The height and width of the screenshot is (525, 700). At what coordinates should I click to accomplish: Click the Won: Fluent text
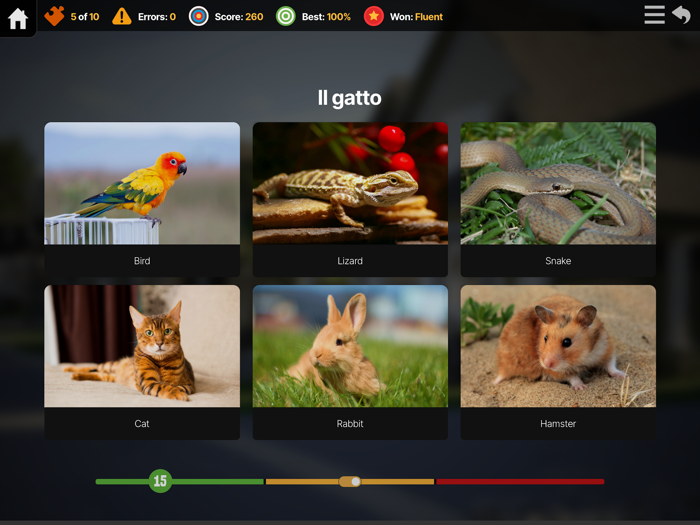click(417, 17)
